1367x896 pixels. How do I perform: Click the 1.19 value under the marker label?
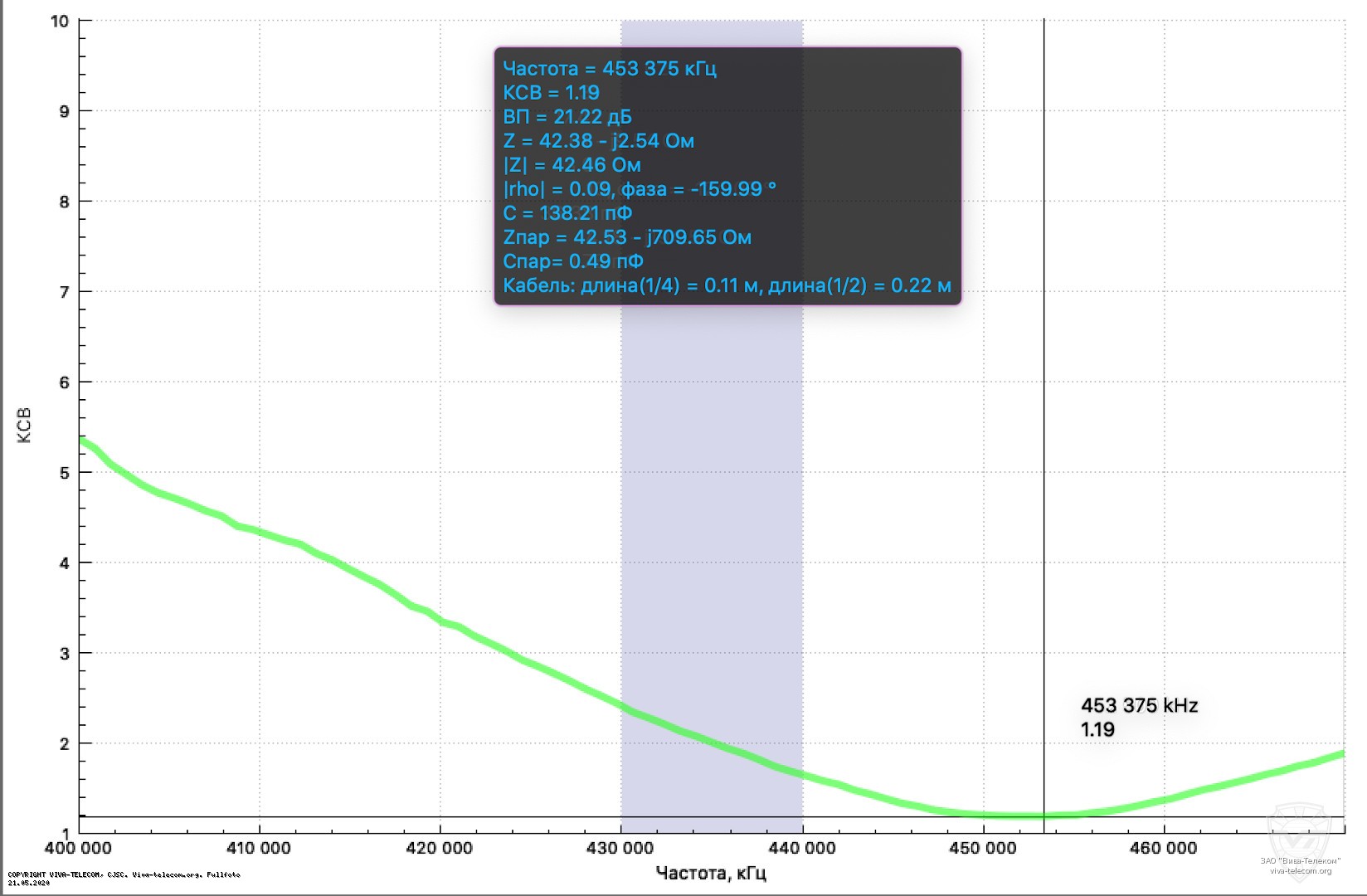pyautogui.click(x=1097, y=729)
